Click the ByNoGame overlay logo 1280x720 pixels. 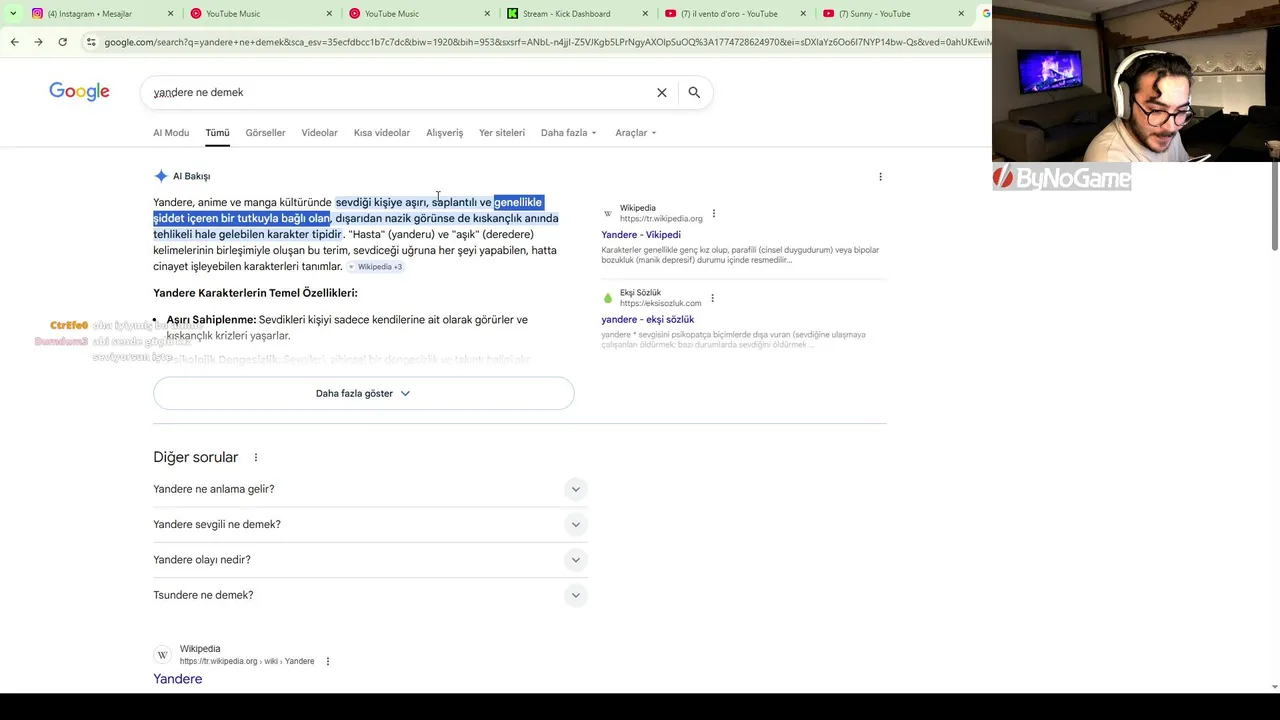(x=1062, y=178)
